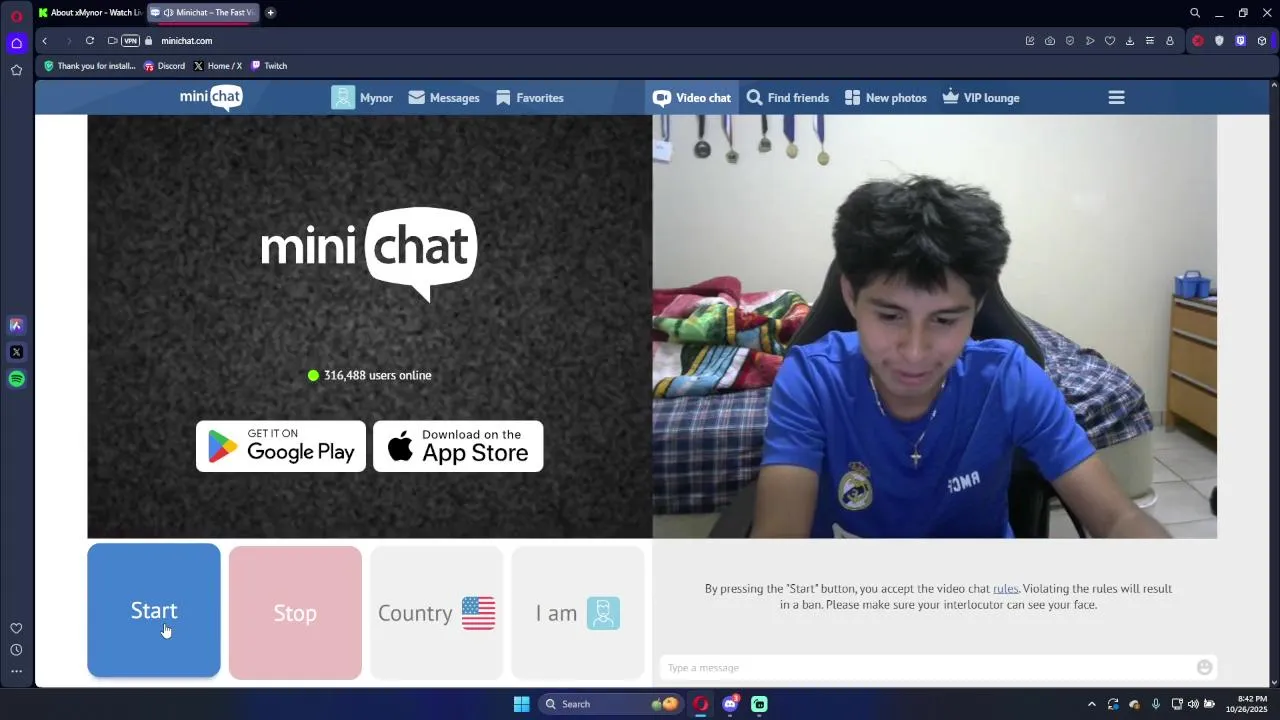Open the hamburger menu in Minichat header
This screenshot has height=720, width=1280.
[x=1117, y=98]
